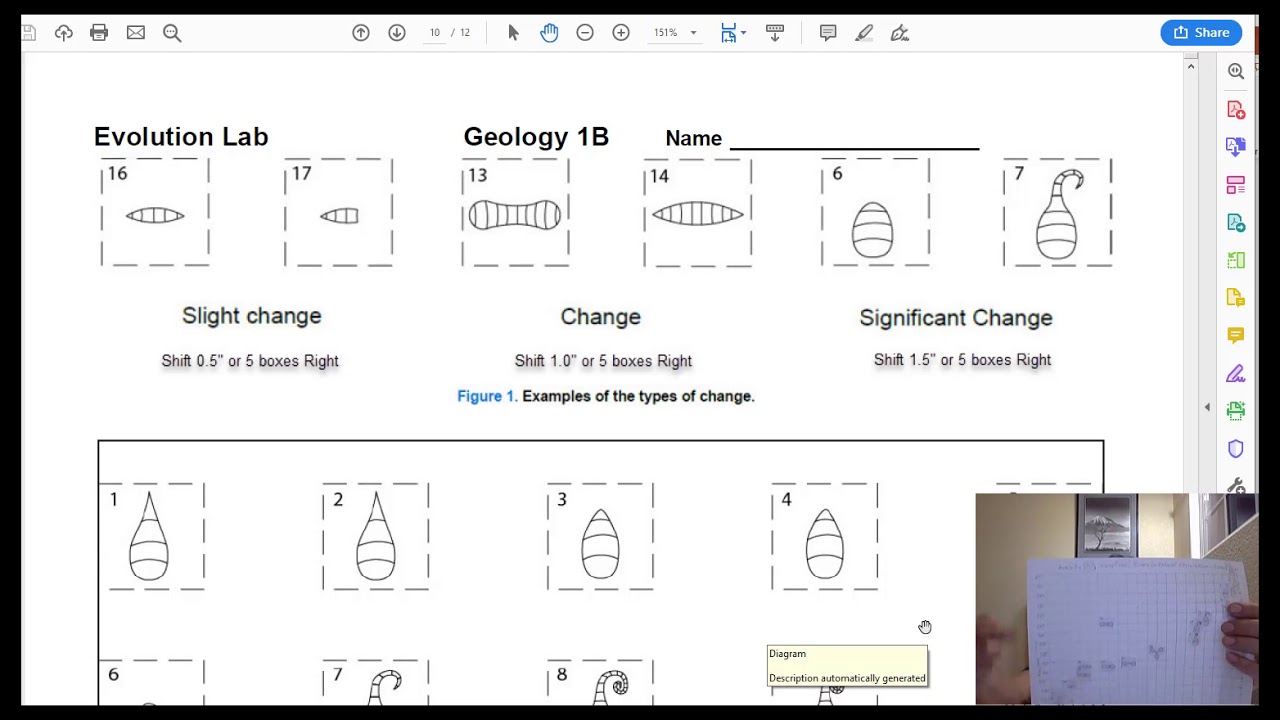Open the Sign document pen tool
1280x720 pixels.
tap(900, 33)
